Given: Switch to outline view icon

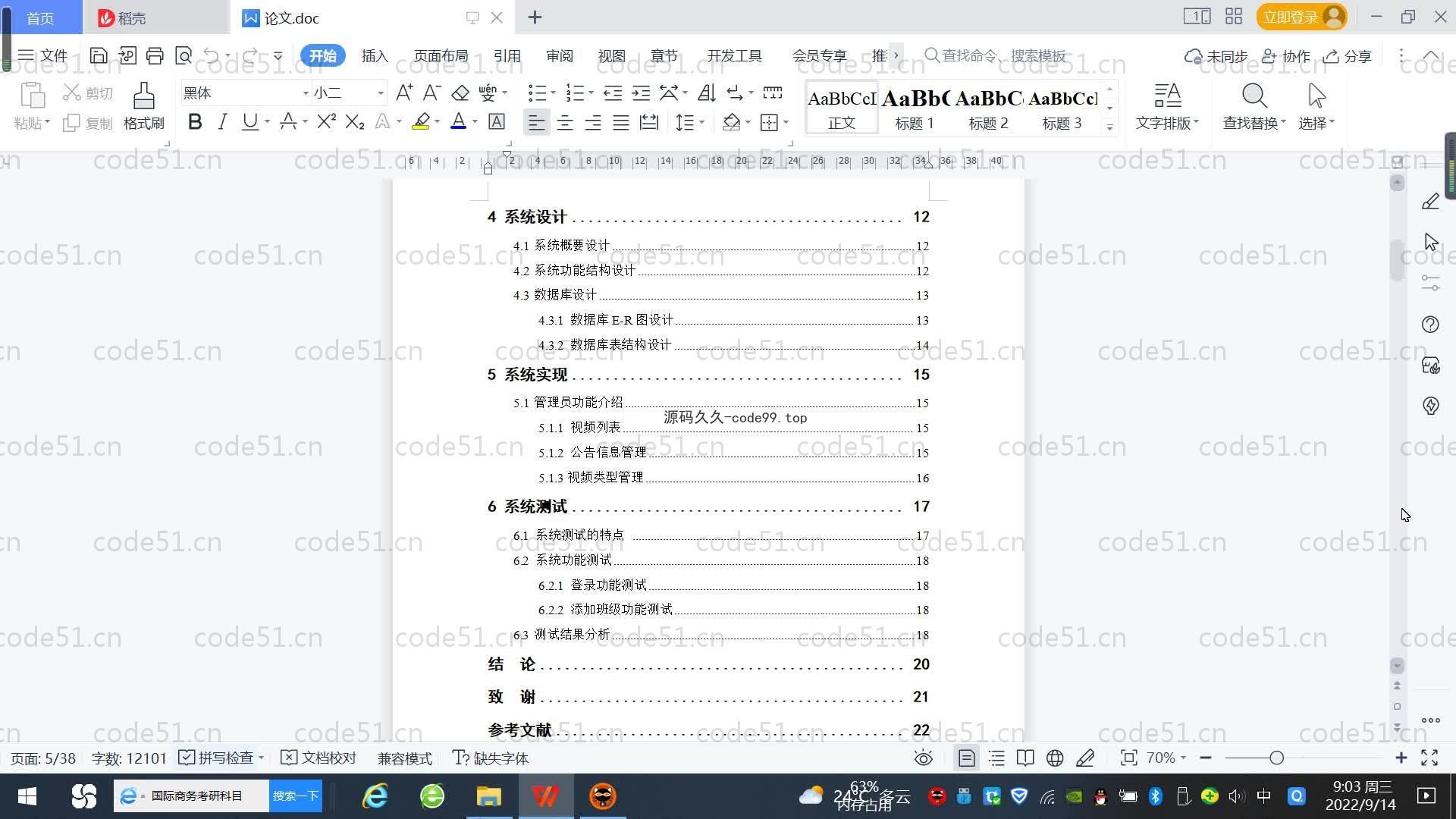Looking at the screenshot, I should point(996,758).
